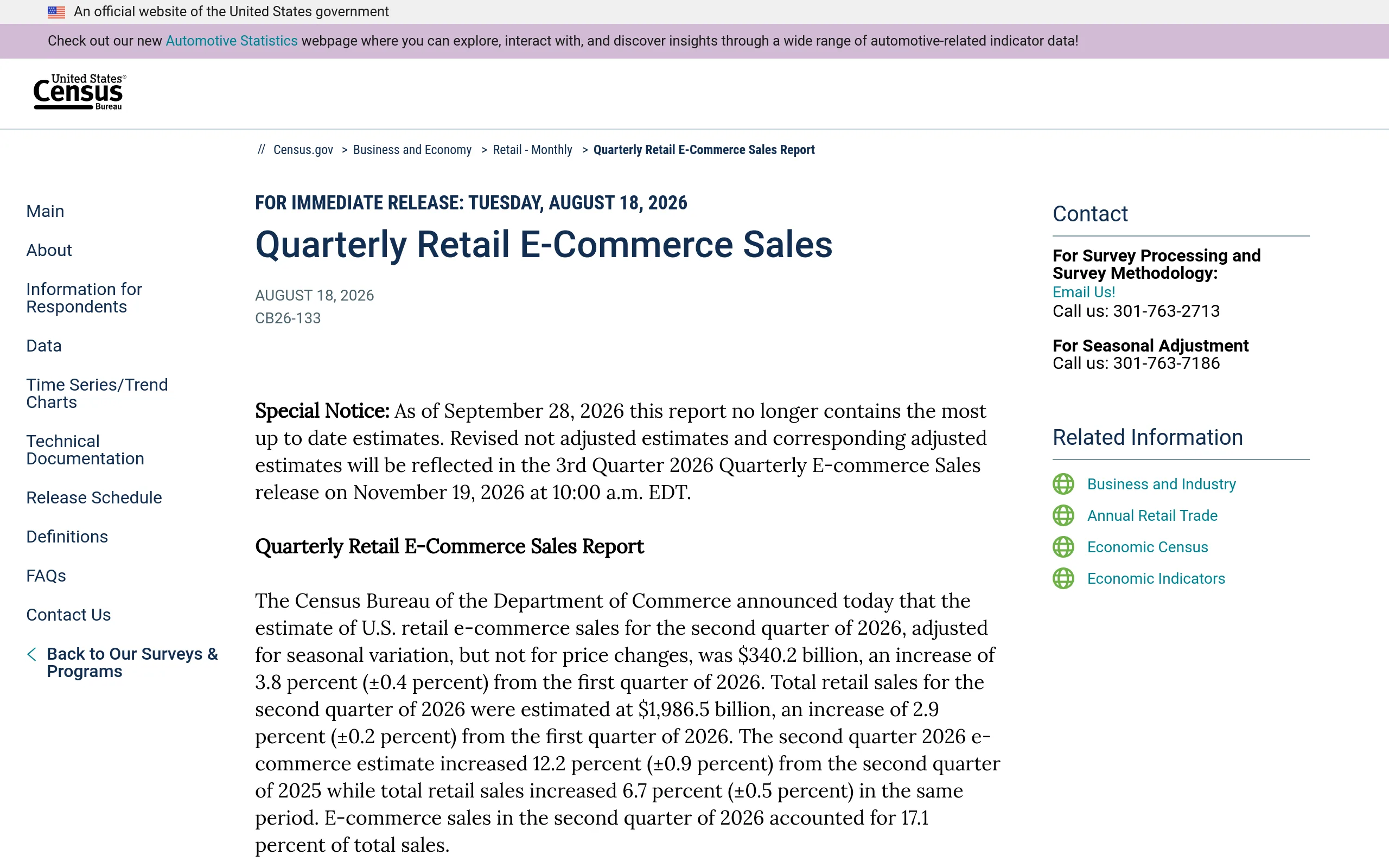Click the Quarterly Retail E-Commerce Sales title
The width and height of the screenshot is (1389, 868).
(x=544, y=245)
